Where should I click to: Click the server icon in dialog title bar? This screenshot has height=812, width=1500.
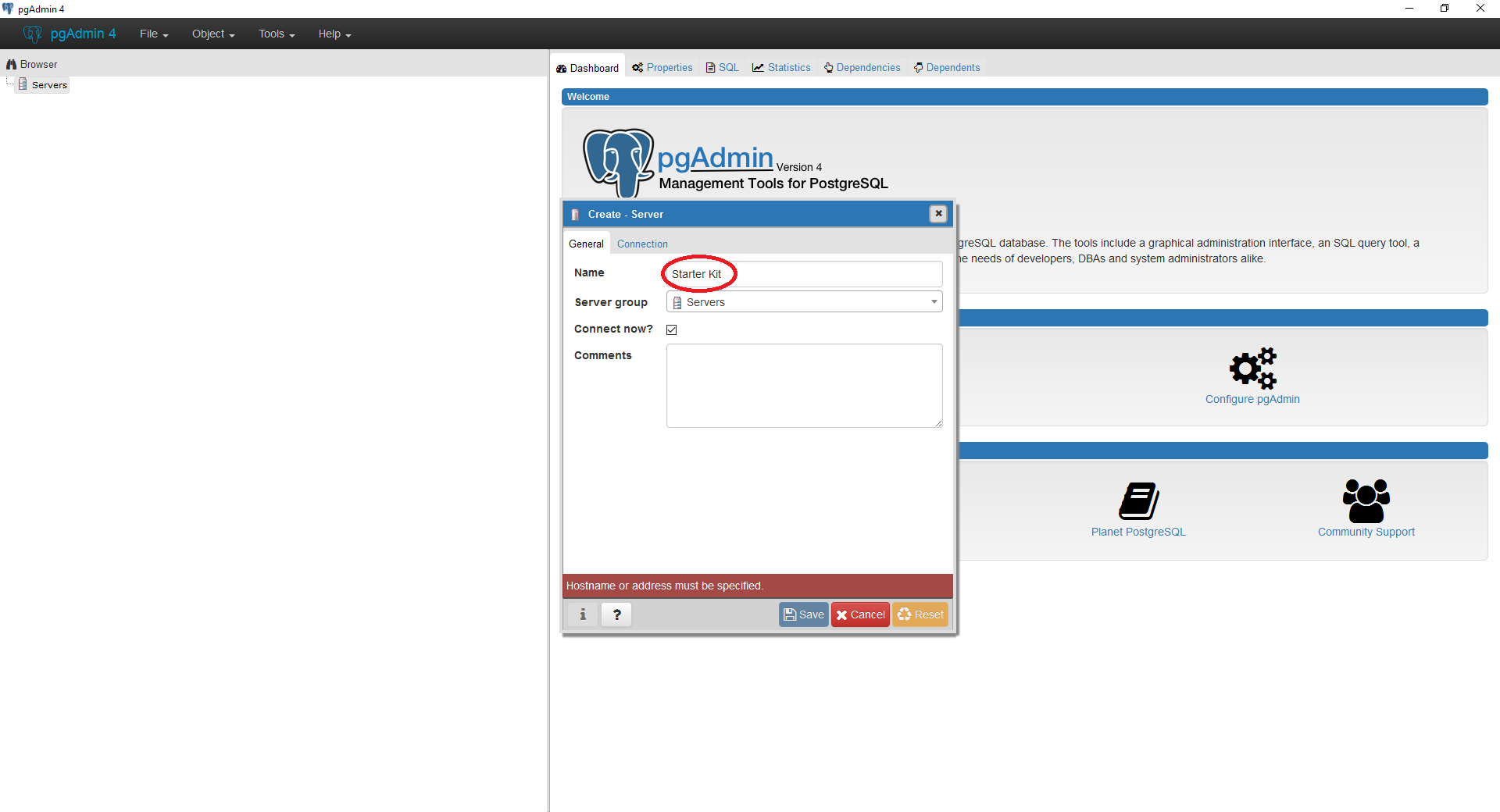(x=575, y=215)
